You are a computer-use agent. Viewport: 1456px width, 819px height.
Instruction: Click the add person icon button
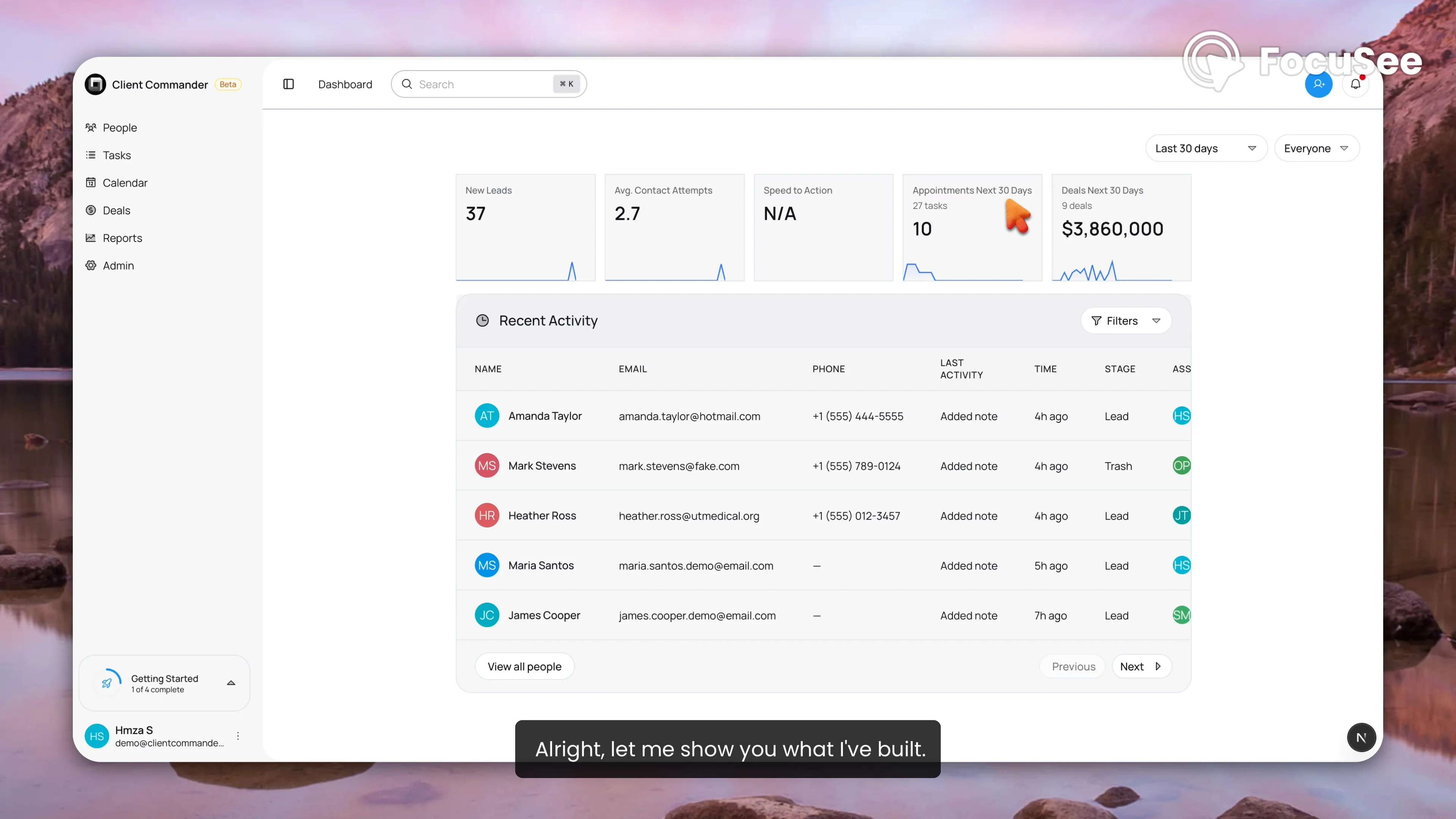(x=1318, y=84)
